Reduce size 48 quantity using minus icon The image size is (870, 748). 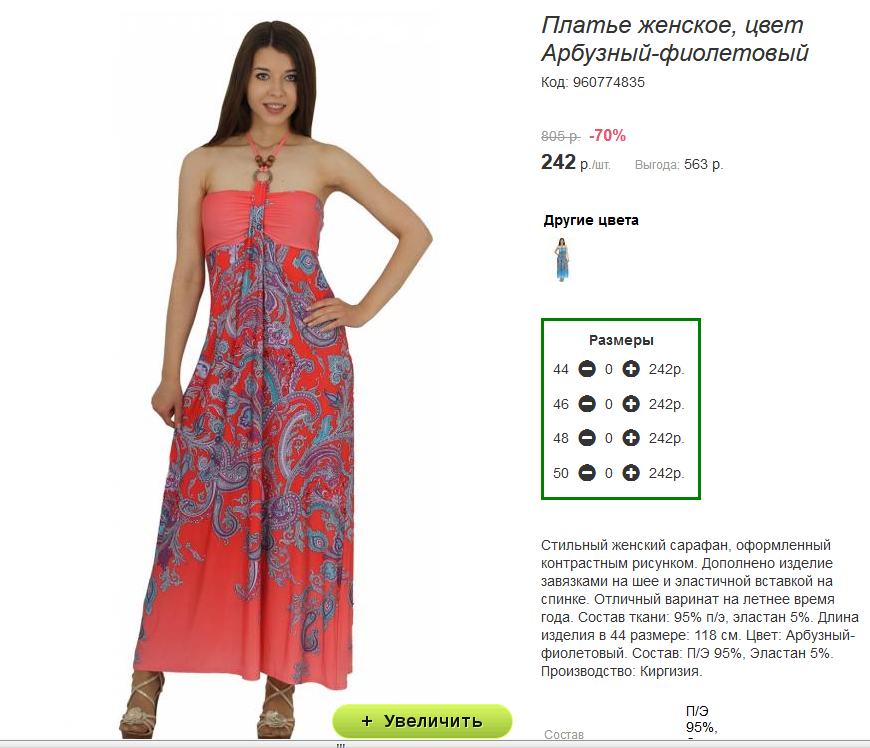[586, 438]
